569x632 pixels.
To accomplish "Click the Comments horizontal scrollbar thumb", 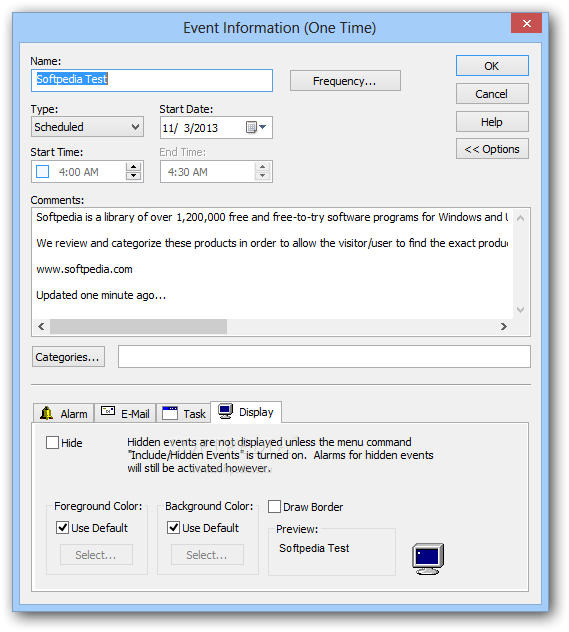I will pos(138,326).
